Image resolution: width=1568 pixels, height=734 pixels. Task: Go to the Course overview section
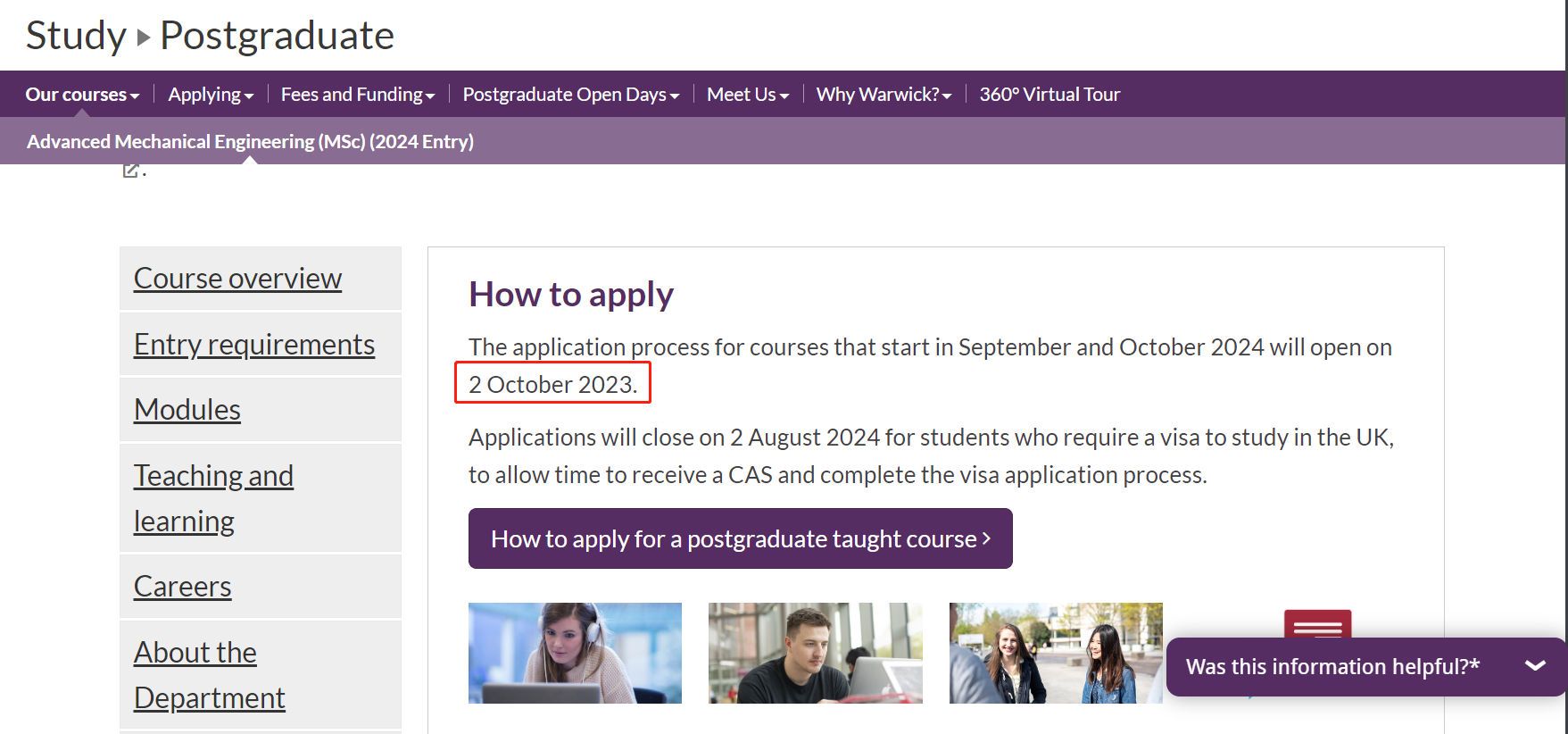click(237, 279)
